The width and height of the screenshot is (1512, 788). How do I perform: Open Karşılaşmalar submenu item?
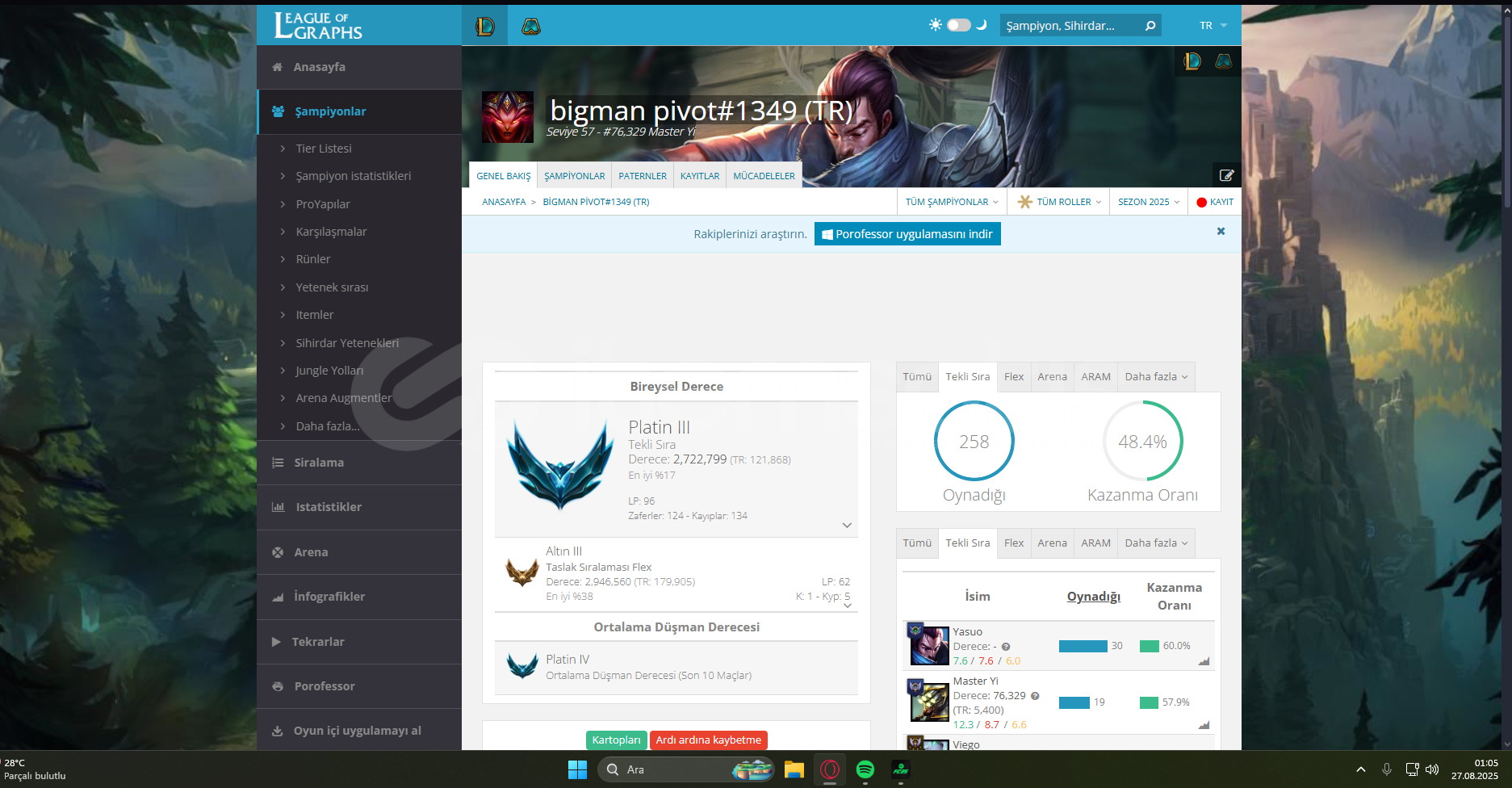click(x=331, y=232)
